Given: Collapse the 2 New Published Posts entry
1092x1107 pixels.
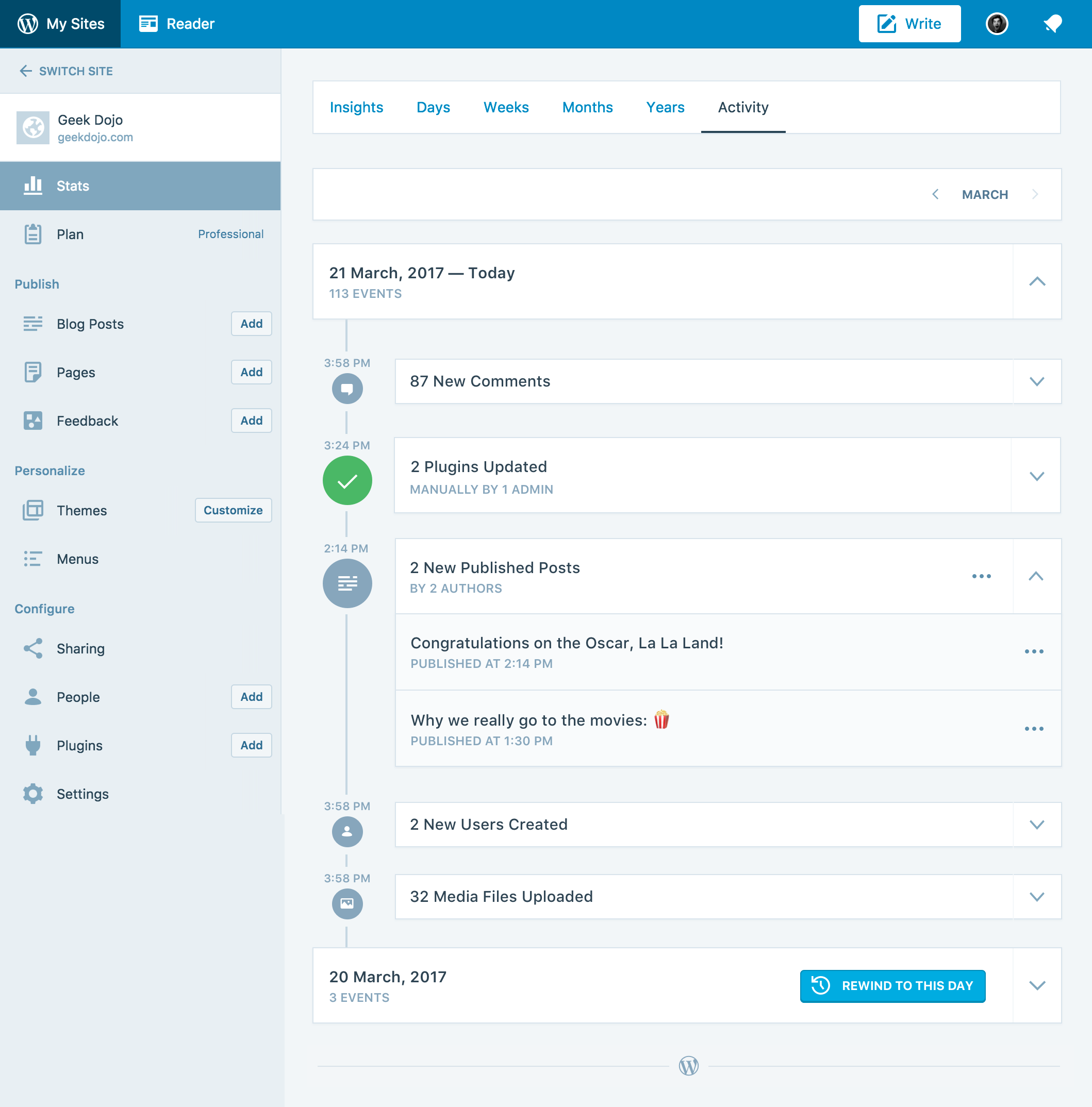Looking at the screenshot, I should (x=1035, y=576).
